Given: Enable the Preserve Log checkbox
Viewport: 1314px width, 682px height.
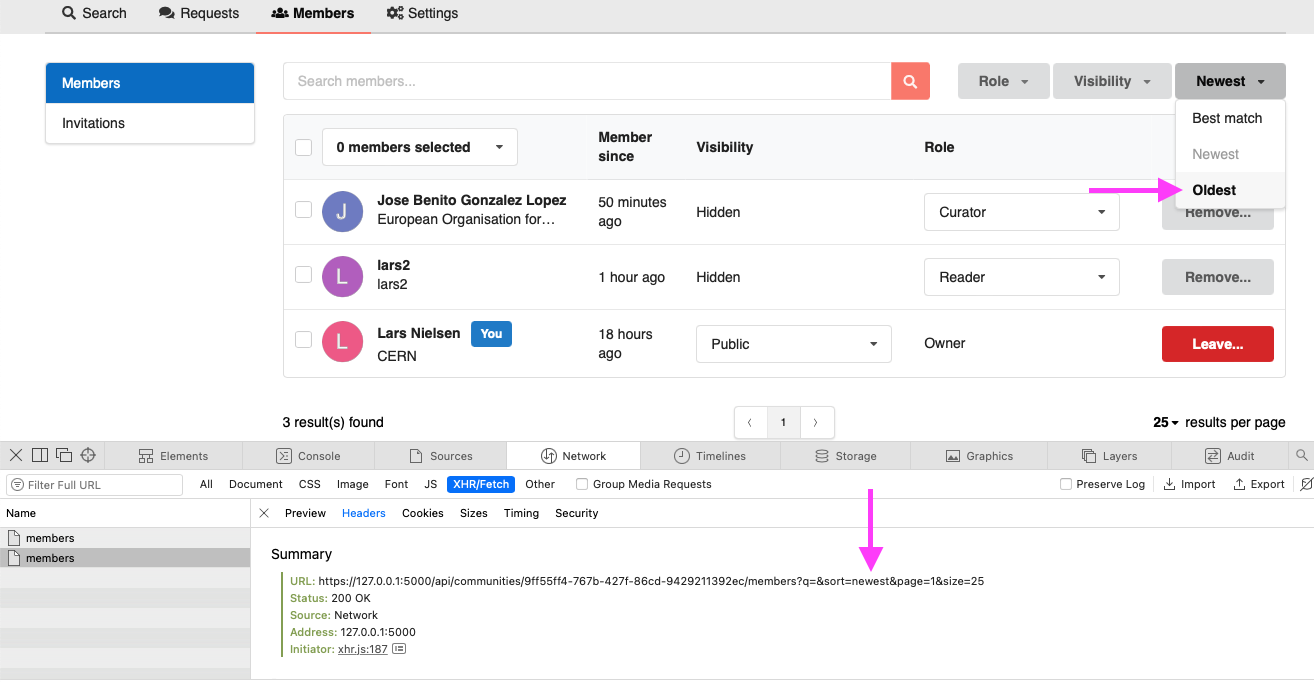Looking at the screenshot, I should point(1065,484).
